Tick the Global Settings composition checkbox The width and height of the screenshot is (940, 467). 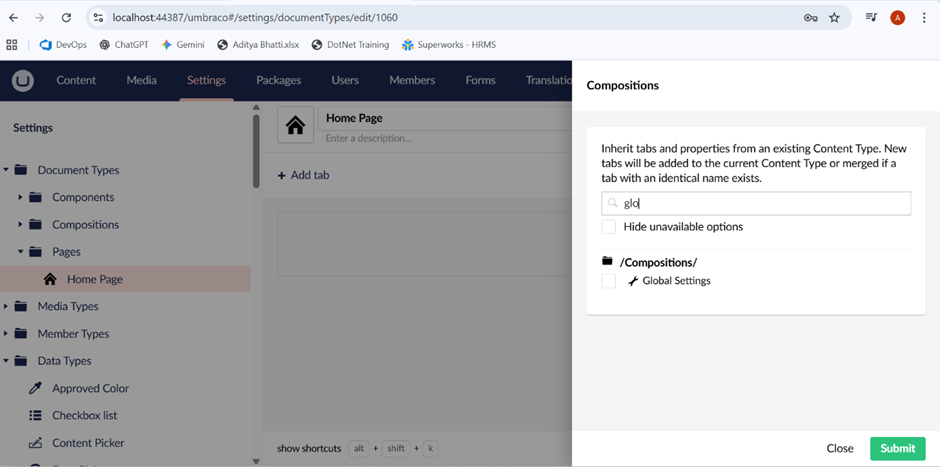pos(608,281)
